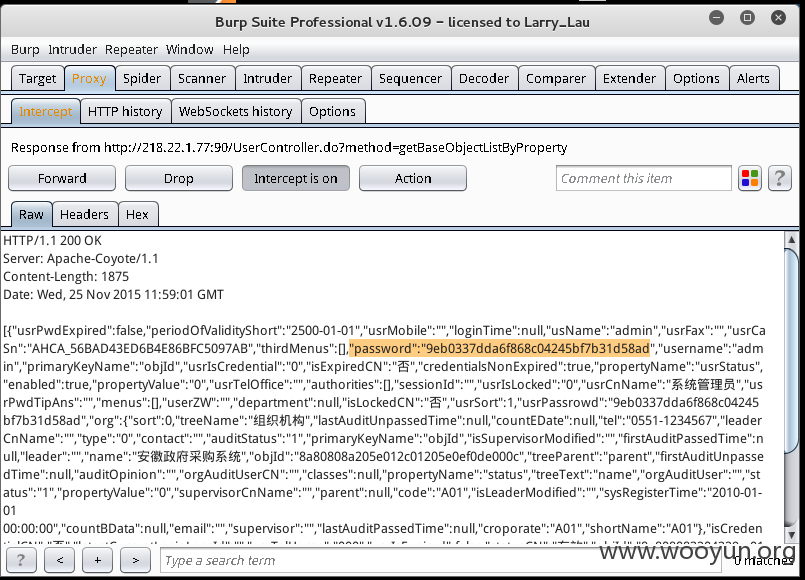Click the Date header line
Screen dimensions: 805x580
pos(113,295)
